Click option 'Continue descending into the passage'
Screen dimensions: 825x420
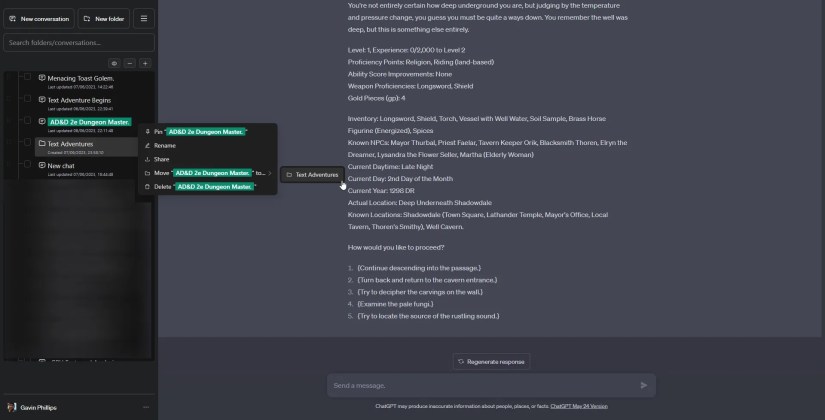click(419, 268)
